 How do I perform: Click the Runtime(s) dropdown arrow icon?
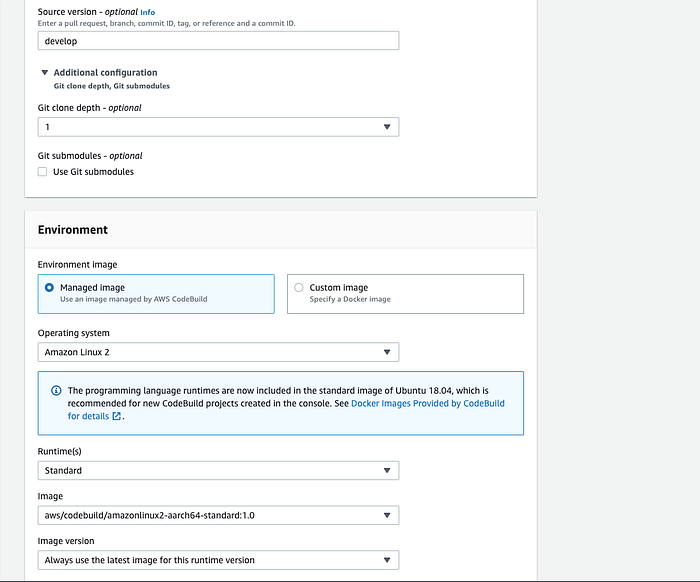[387, 470]
